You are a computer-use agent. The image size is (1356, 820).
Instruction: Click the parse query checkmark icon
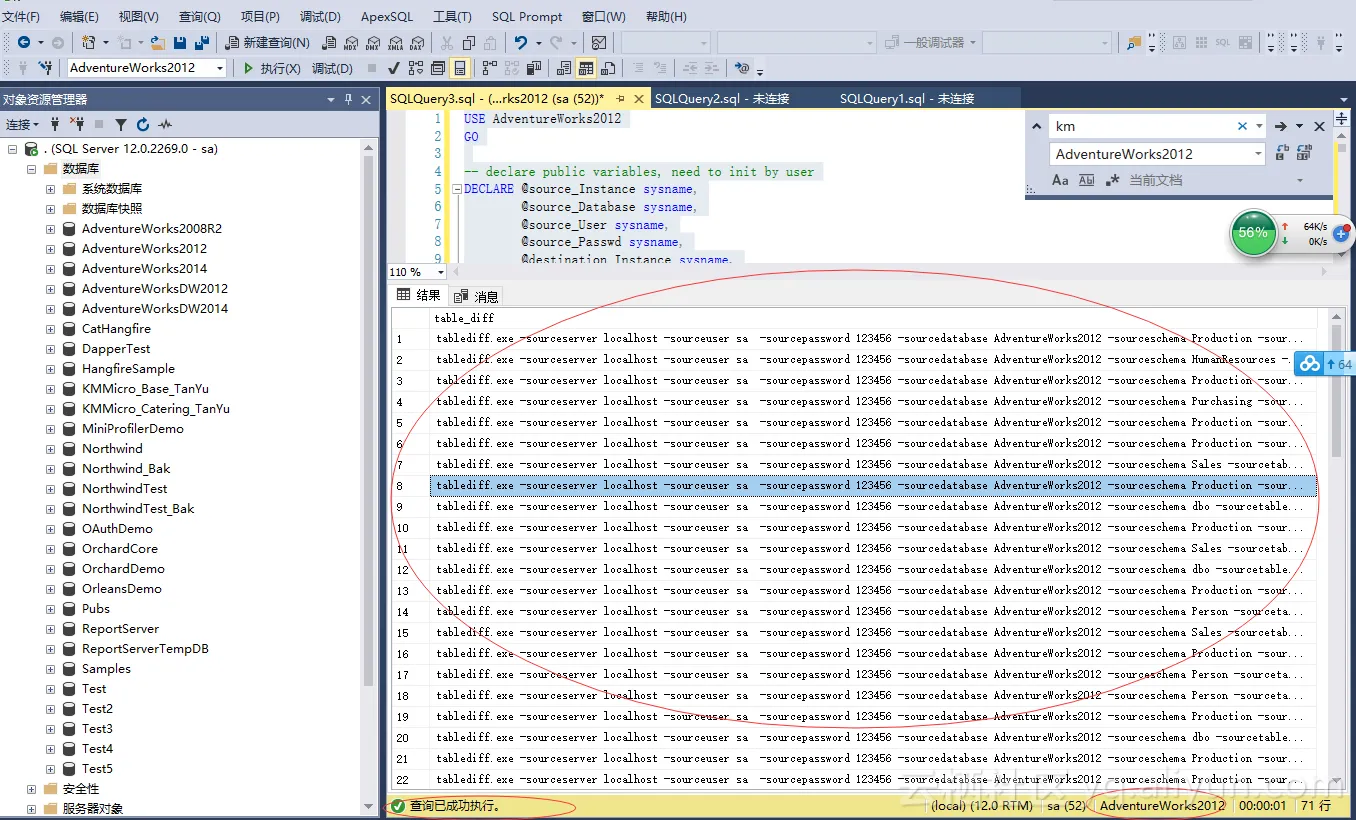[x=394, y=68]
